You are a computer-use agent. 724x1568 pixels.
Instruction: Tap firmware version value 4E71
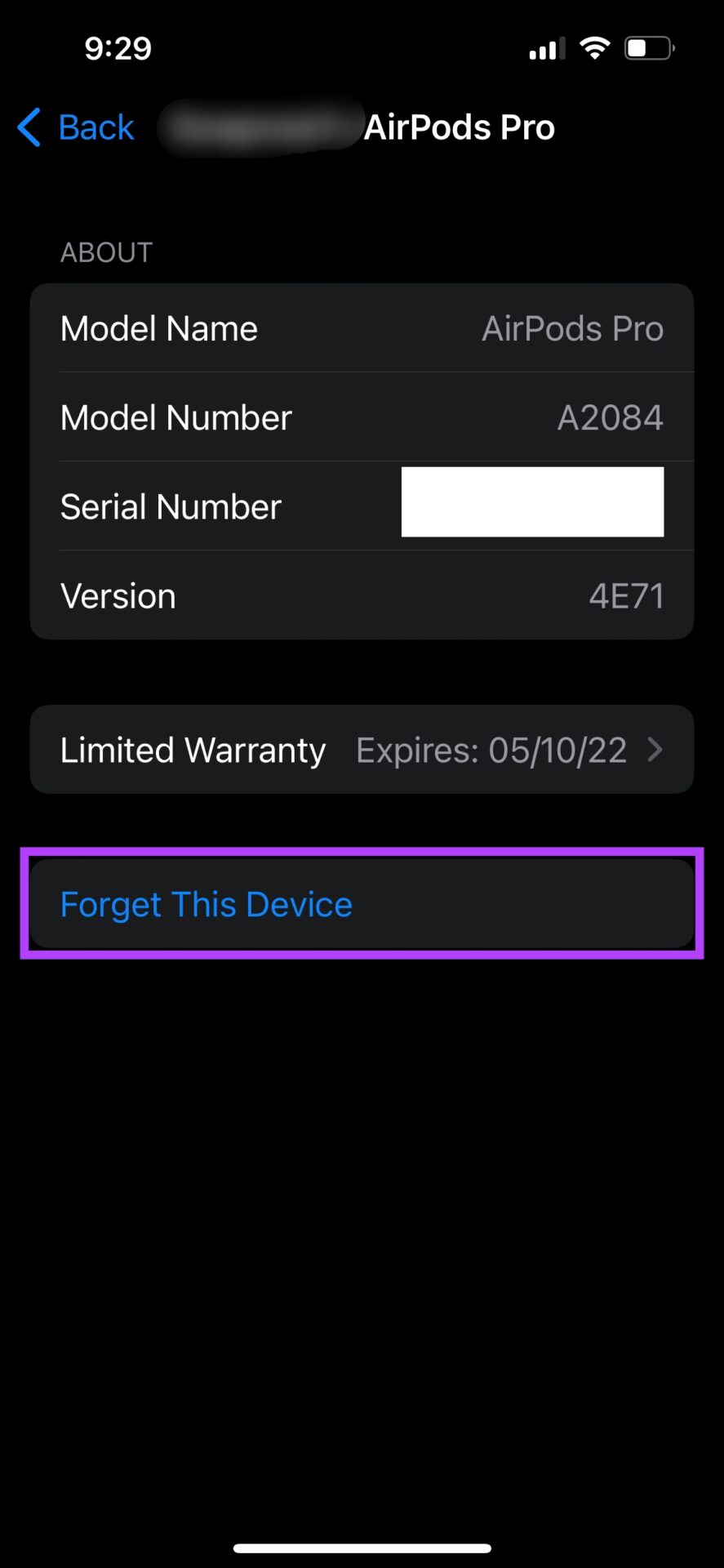click(626, 596)
